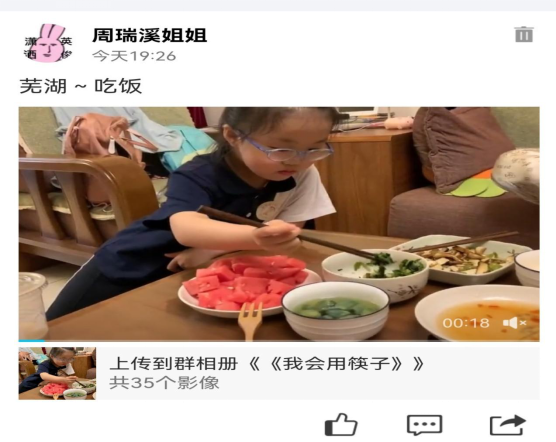
Task: Click the 今天19:26 timestamp
Action: (134, 56)
